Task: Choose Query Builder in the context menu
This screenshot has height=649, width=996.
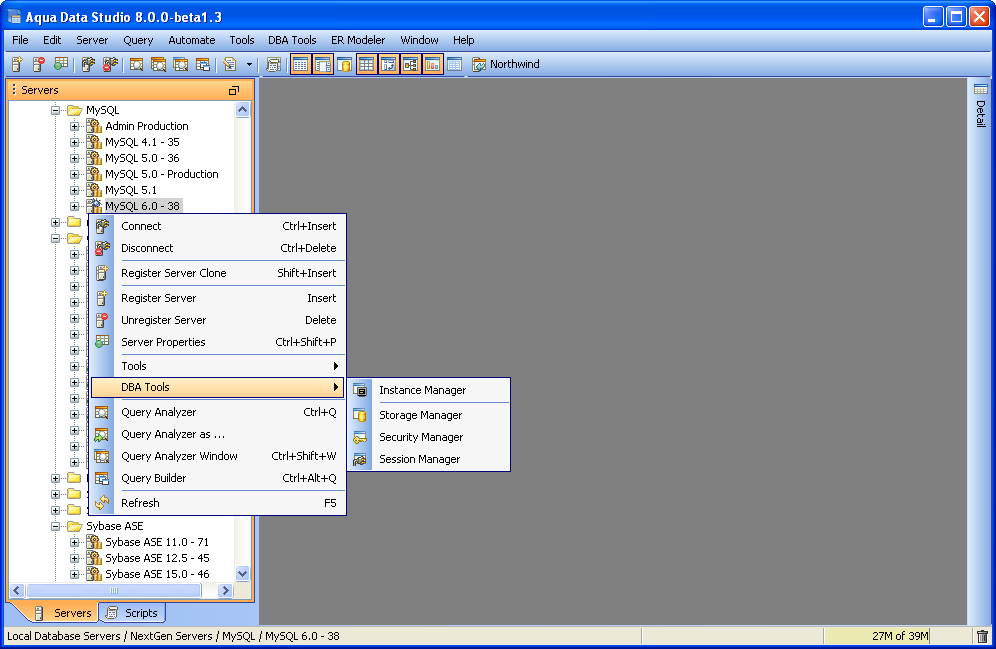Action: [218, 478]
